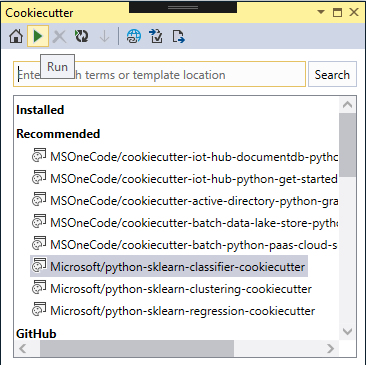The height and width of the screenshot is (365, 366).
Task: Click the checklist icon with blue arrow
Action: [x=156, y=36]
